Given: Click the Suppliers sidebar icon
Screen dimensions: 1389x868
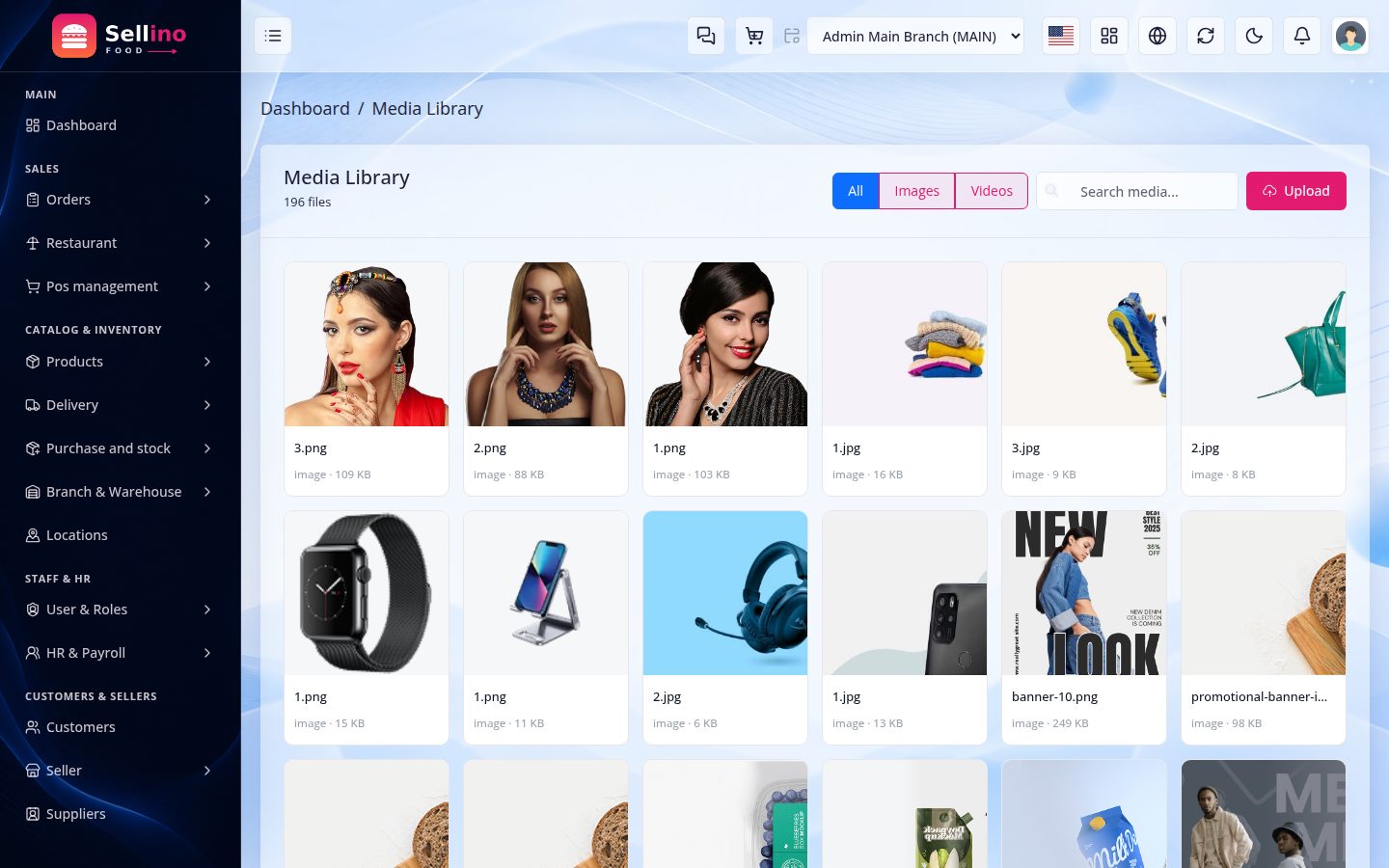Looking at the screenshot, I should [x=33, y=814].
